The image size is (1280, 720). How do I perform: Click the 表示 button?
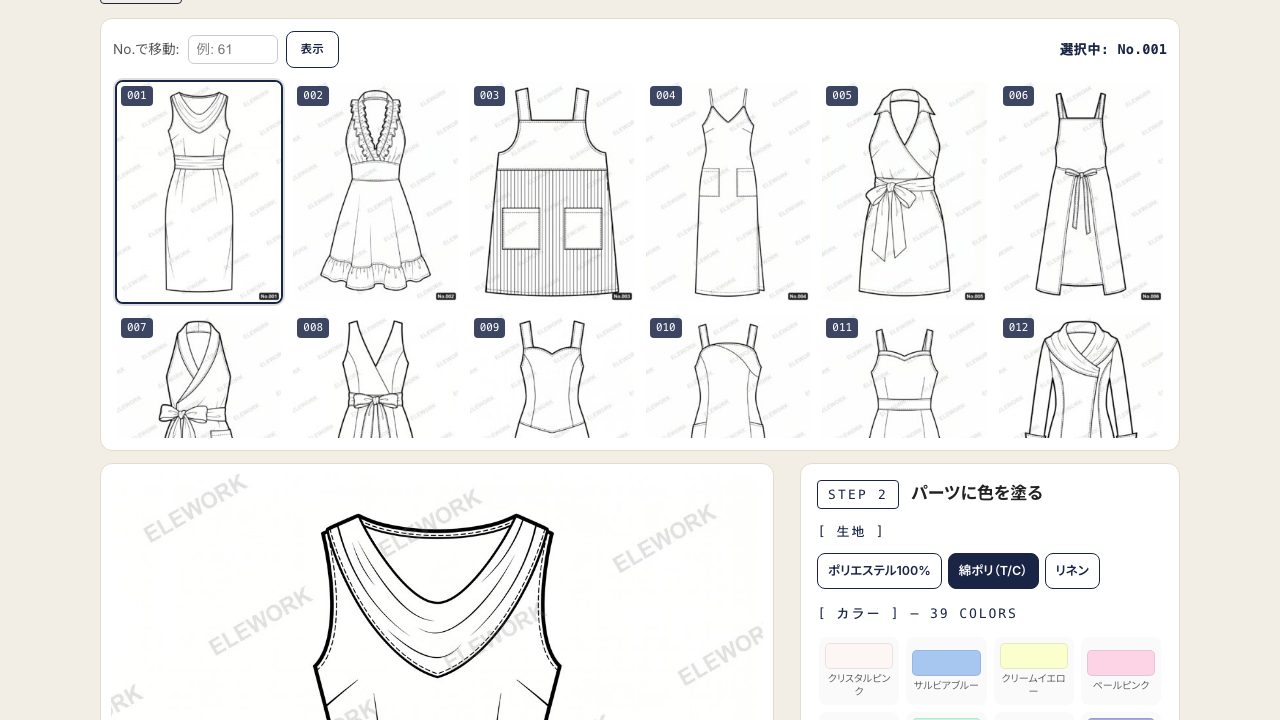(x=312, y=49)
